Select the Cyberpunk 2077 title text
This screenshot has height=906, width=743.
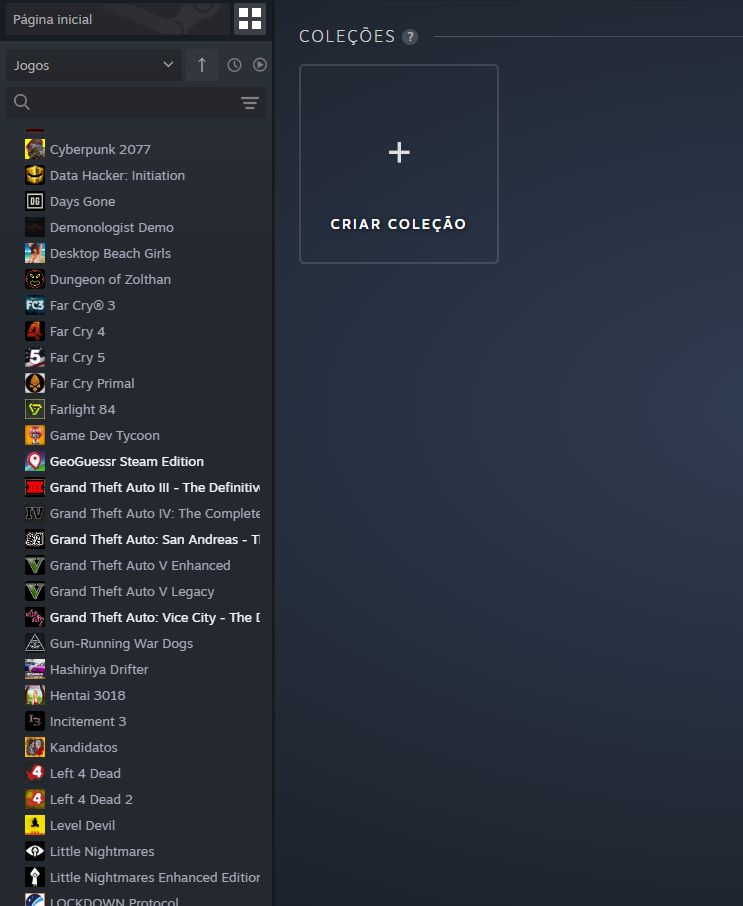[100, 149]
